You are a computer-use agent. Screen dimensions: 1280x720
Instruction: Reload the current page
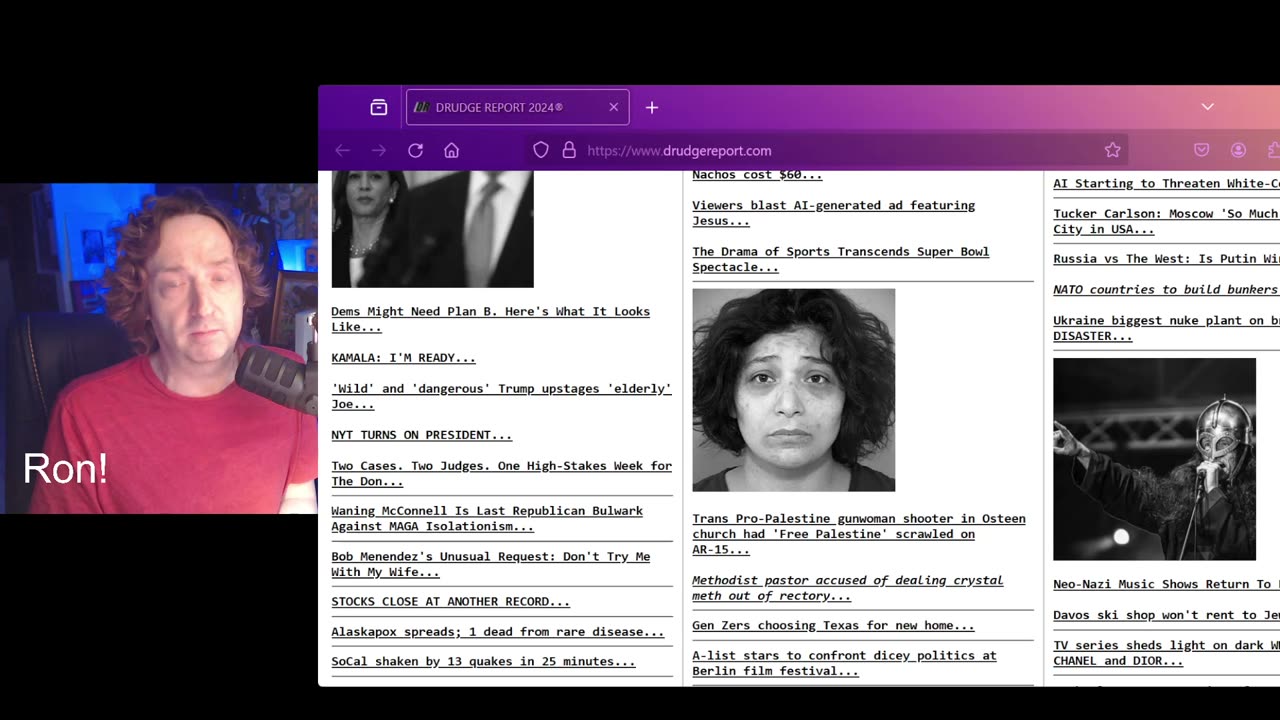coord(416,150)
